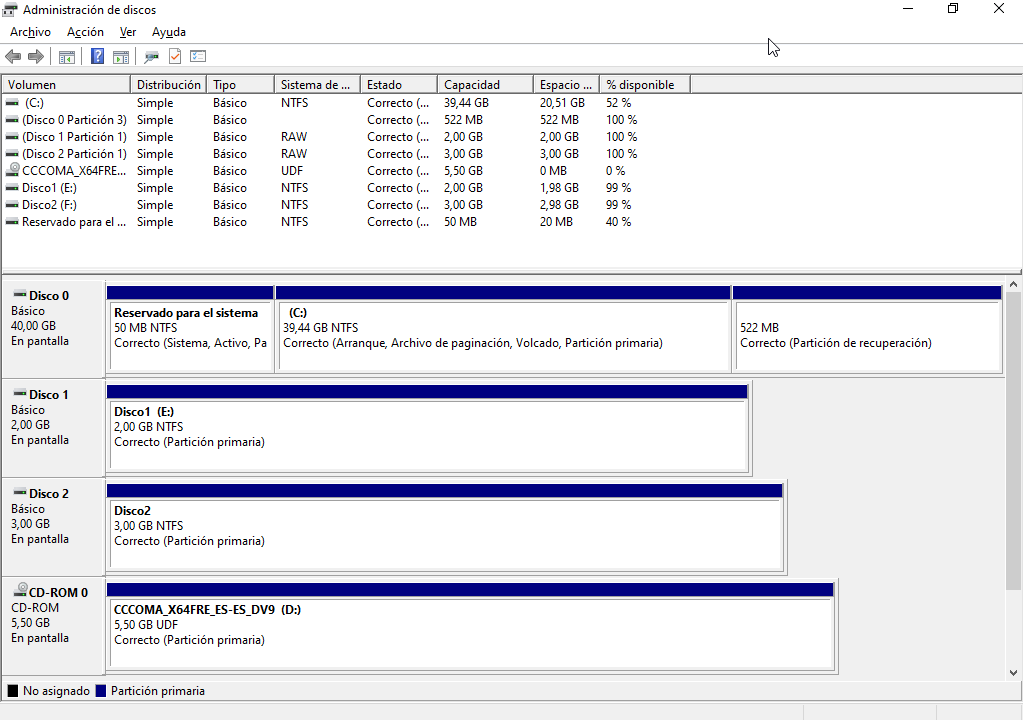Open the Ver menu
1023x720 pixels.
point(128,32)
